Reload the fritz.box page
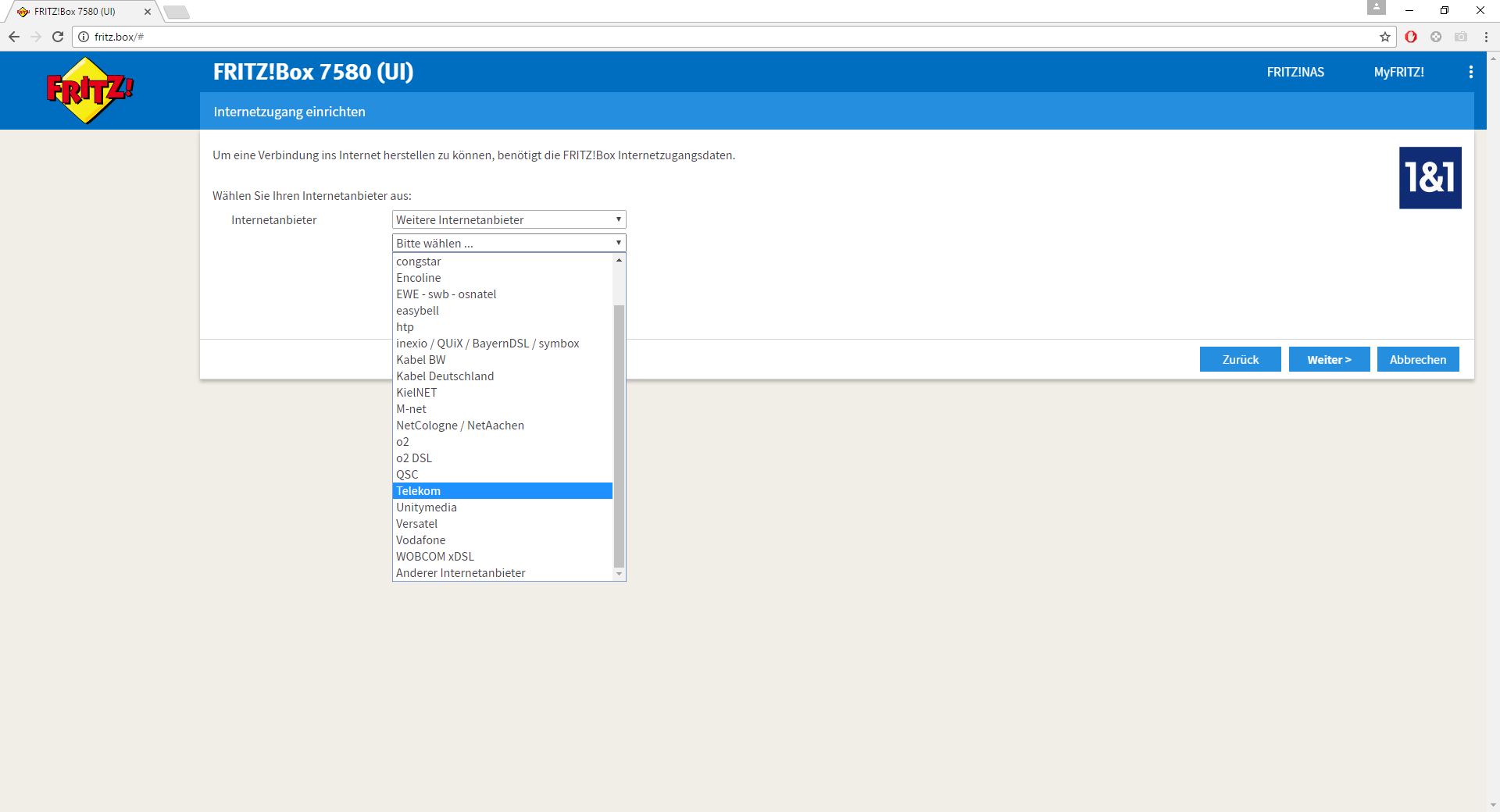Screen dimensions: 1500x812 pos(57,37)
